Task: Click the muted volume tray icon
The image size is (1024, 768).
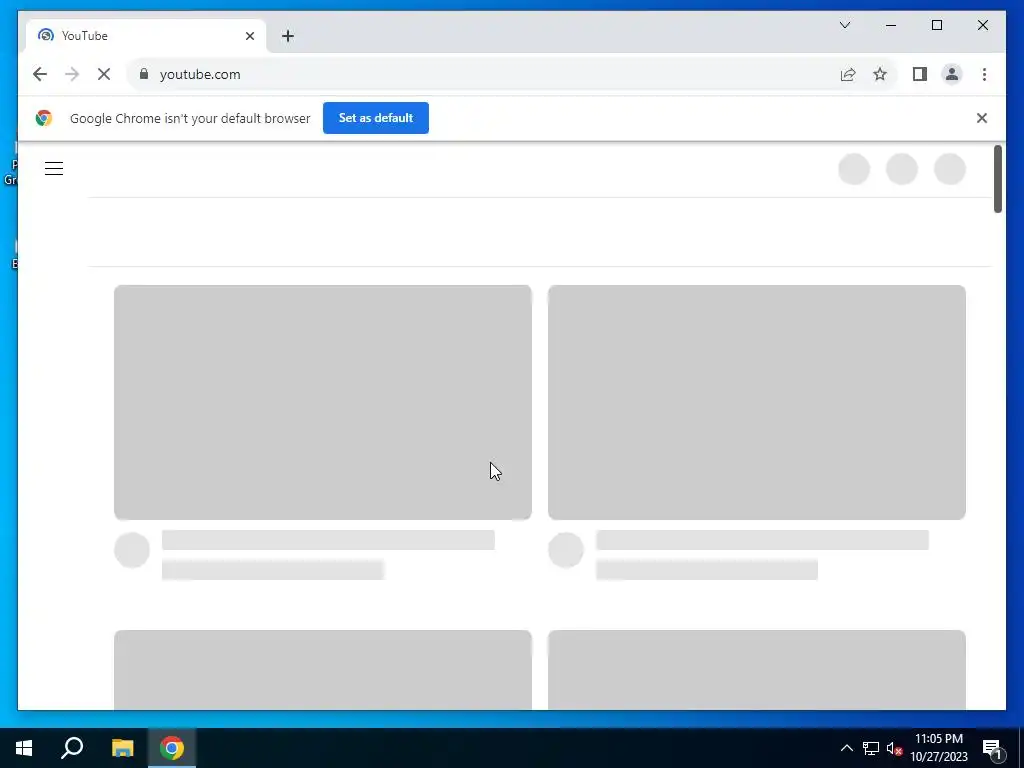Action: 894,748
